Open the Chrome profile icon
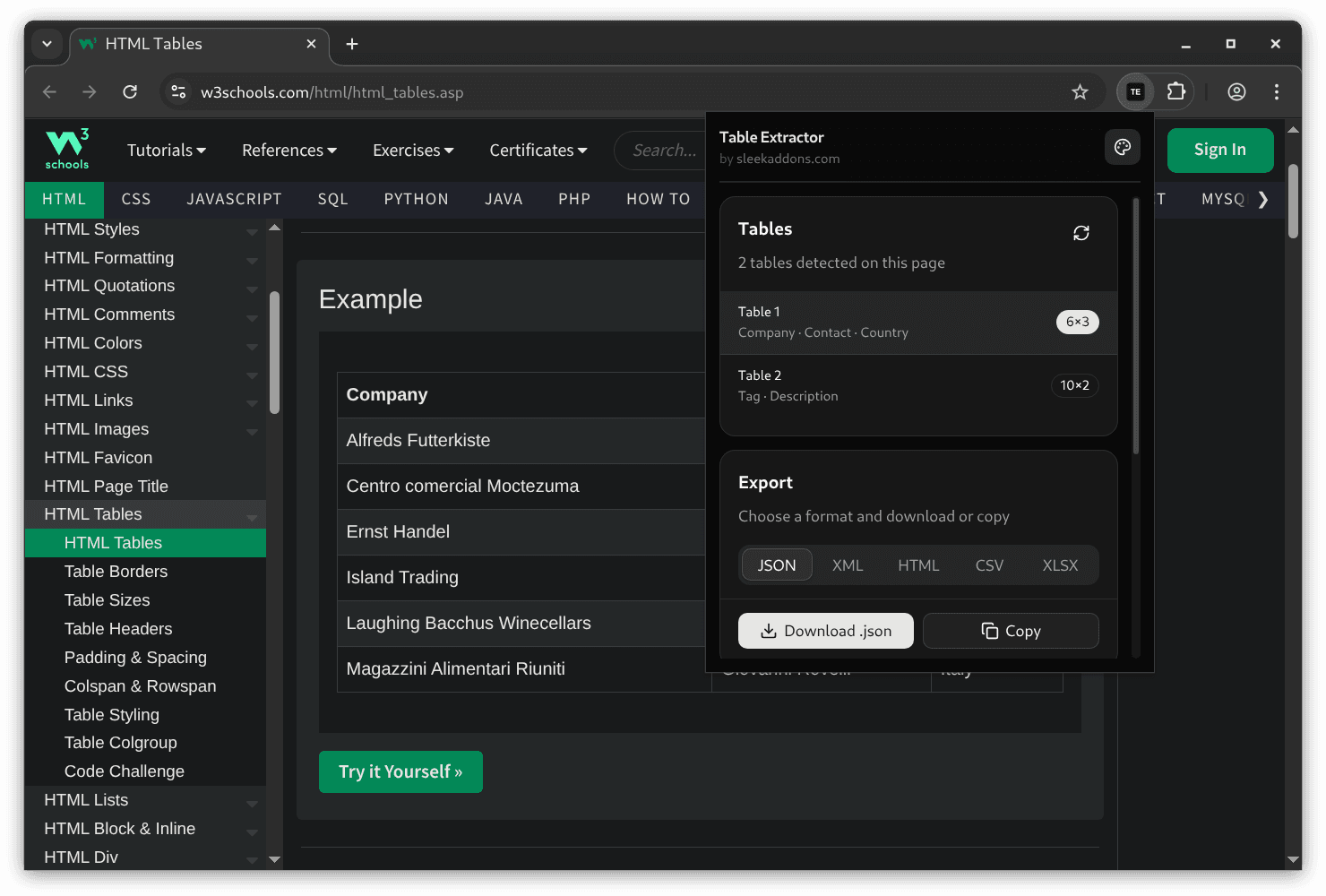1326x896 pixels. (x=1236, y=92)
